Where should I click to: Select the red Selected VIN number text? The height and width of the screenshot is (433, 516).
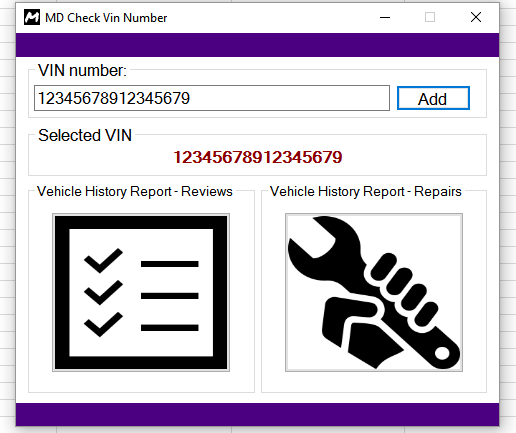[258, 157]
